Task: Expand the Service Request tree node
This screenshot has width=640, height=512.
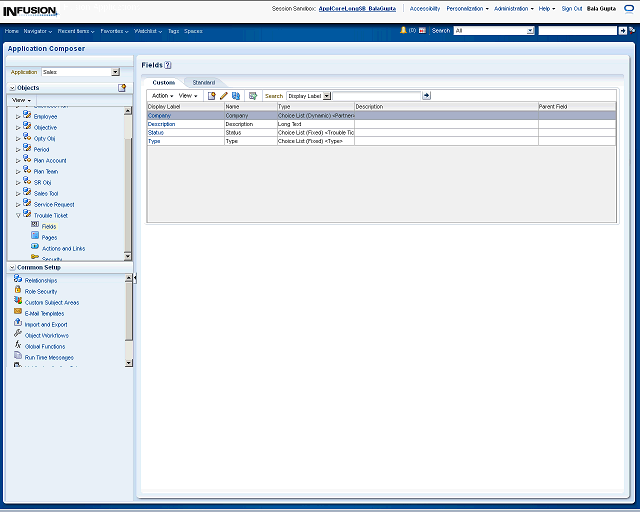Action: [18, 204]
